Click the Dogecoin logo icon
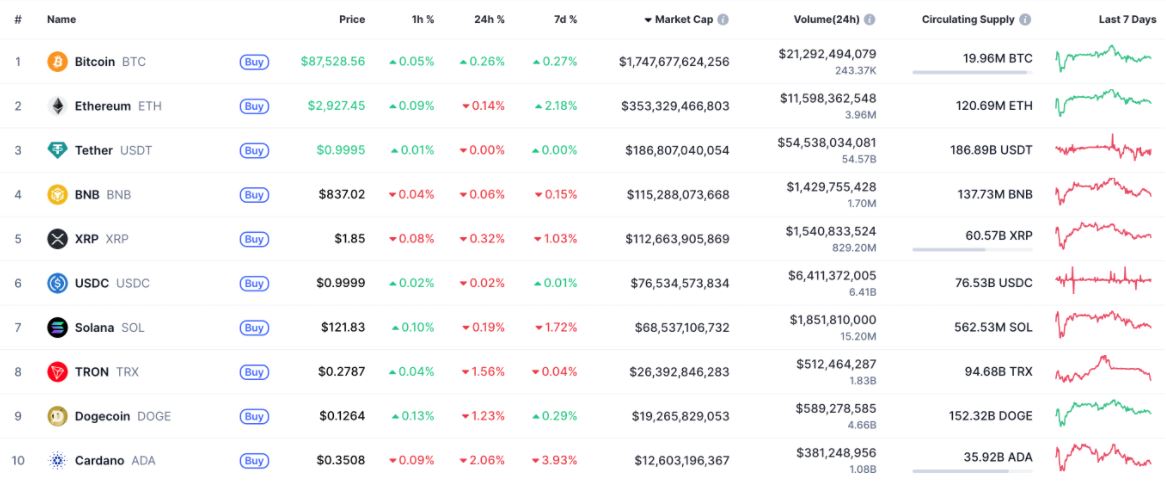 [58, 416]
